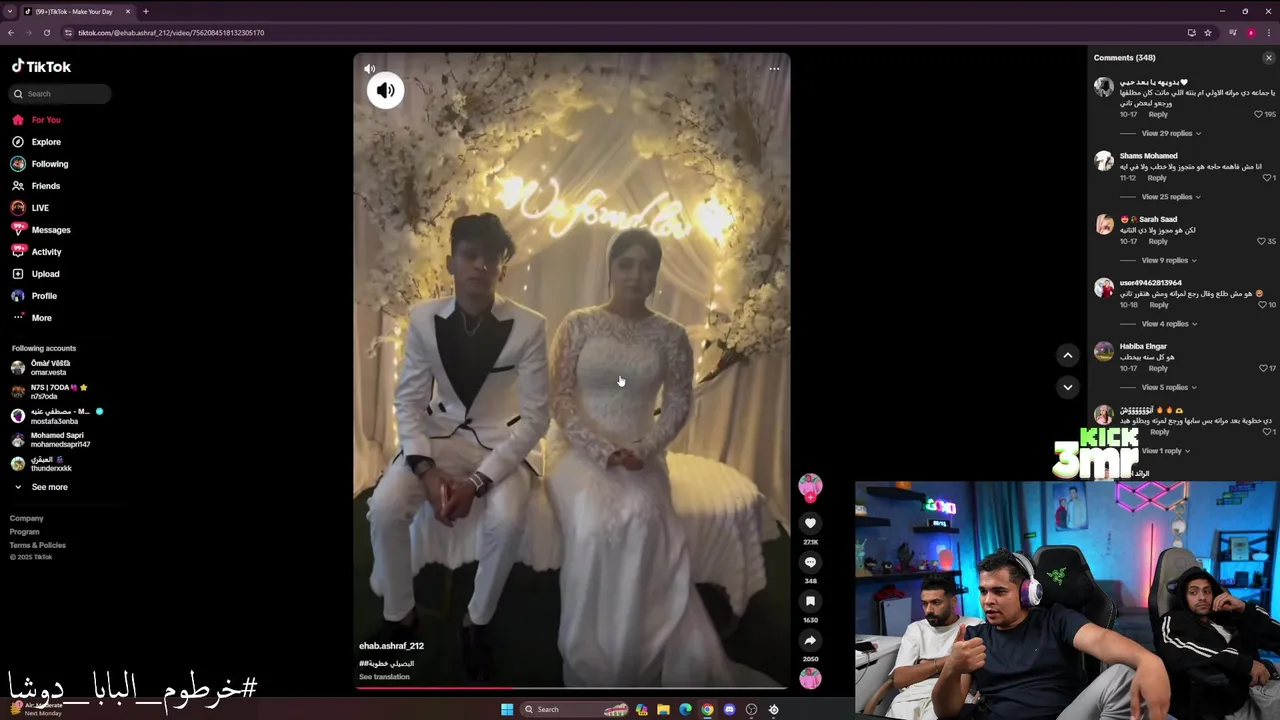Like Shams Mohamed's comment

pos(1267,178)
